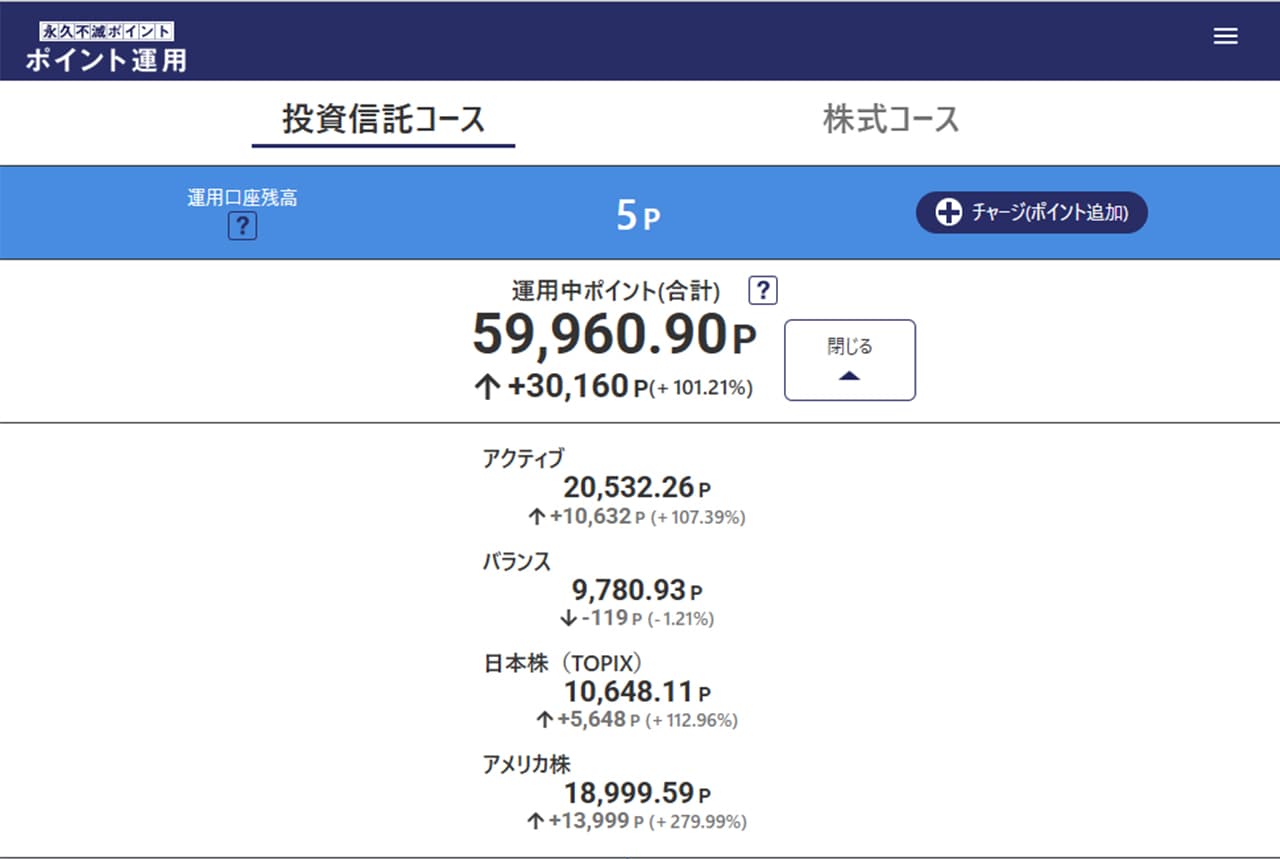Click the total 59,960.90 P amount
The image size is (1280, 859).
click(613, 336)
